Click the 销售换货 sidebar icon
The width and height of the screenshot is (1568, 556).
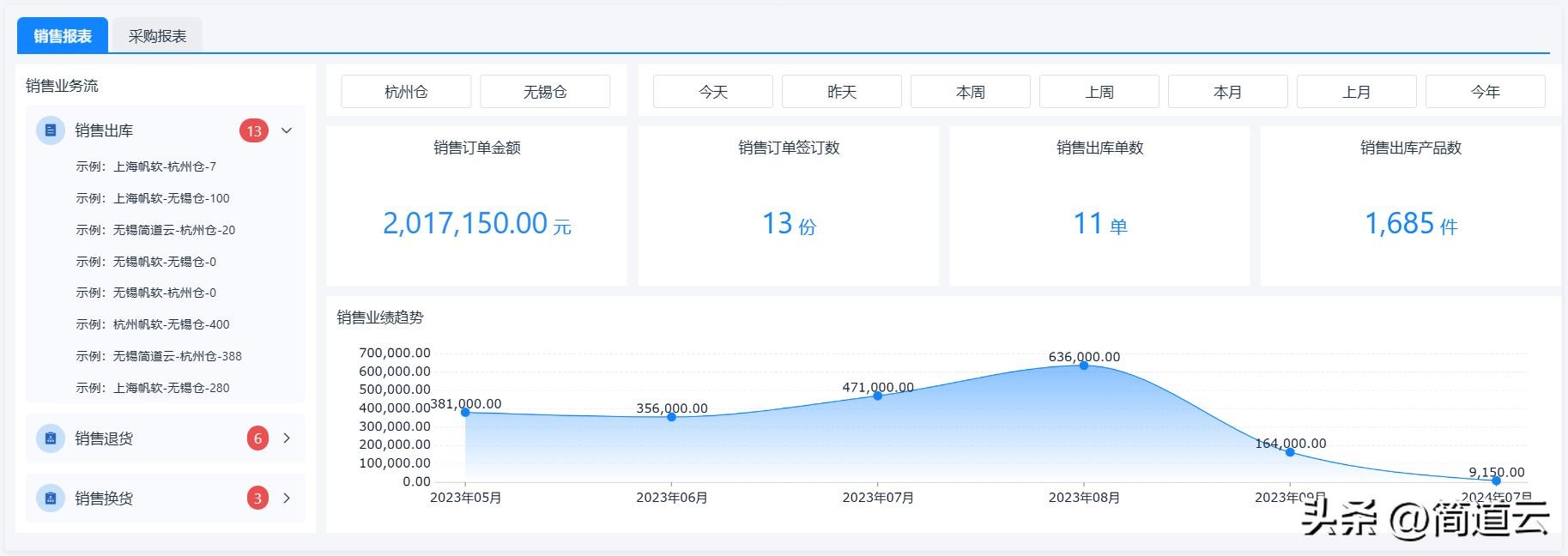tap(50, 499)
